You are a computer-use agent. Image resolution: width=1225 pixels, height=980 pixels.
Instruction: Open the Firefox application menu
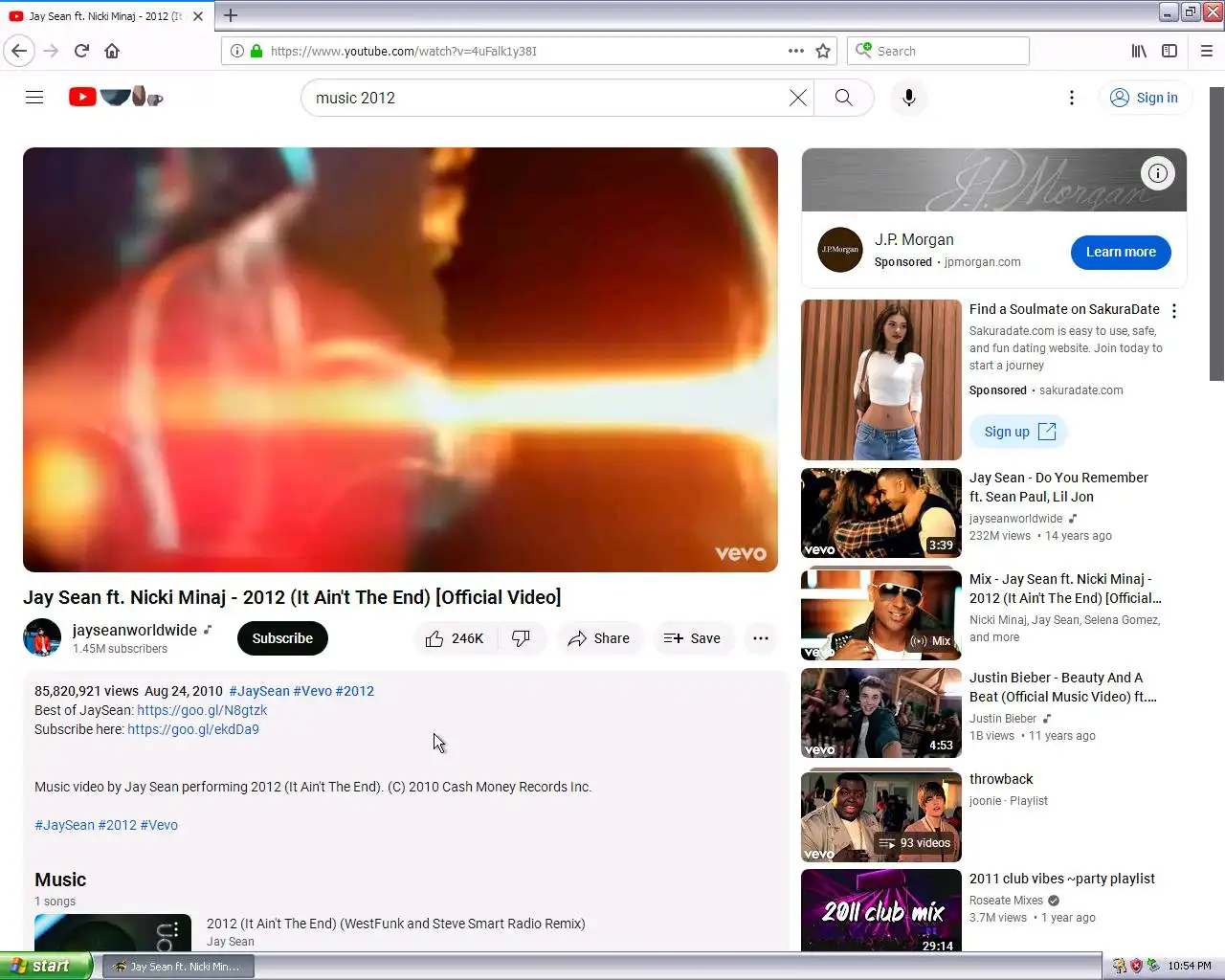pos(1207,51)
